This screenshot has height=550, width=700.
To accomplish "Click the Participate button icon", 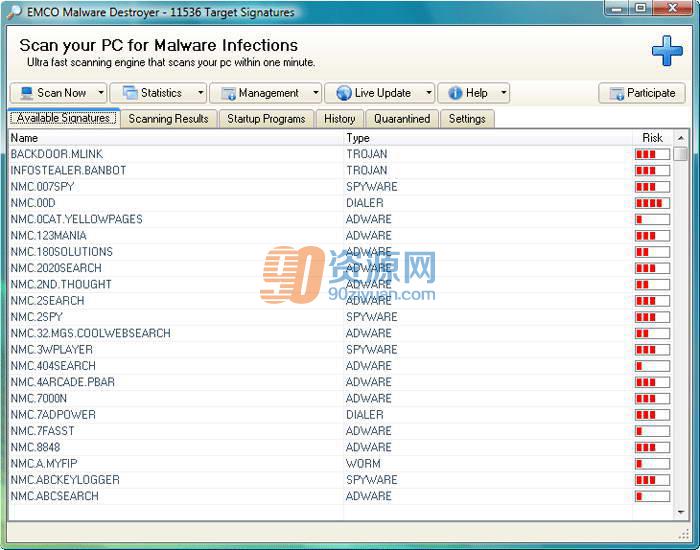I will pos(617,93).
